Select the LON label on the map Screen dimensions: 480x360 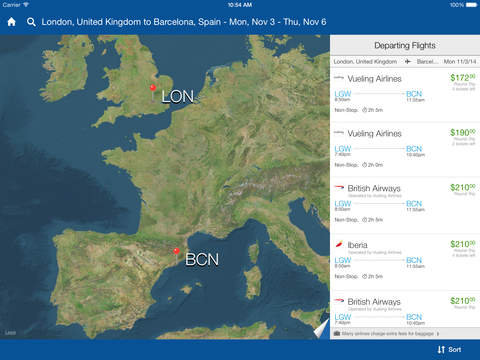pos(177,97)
